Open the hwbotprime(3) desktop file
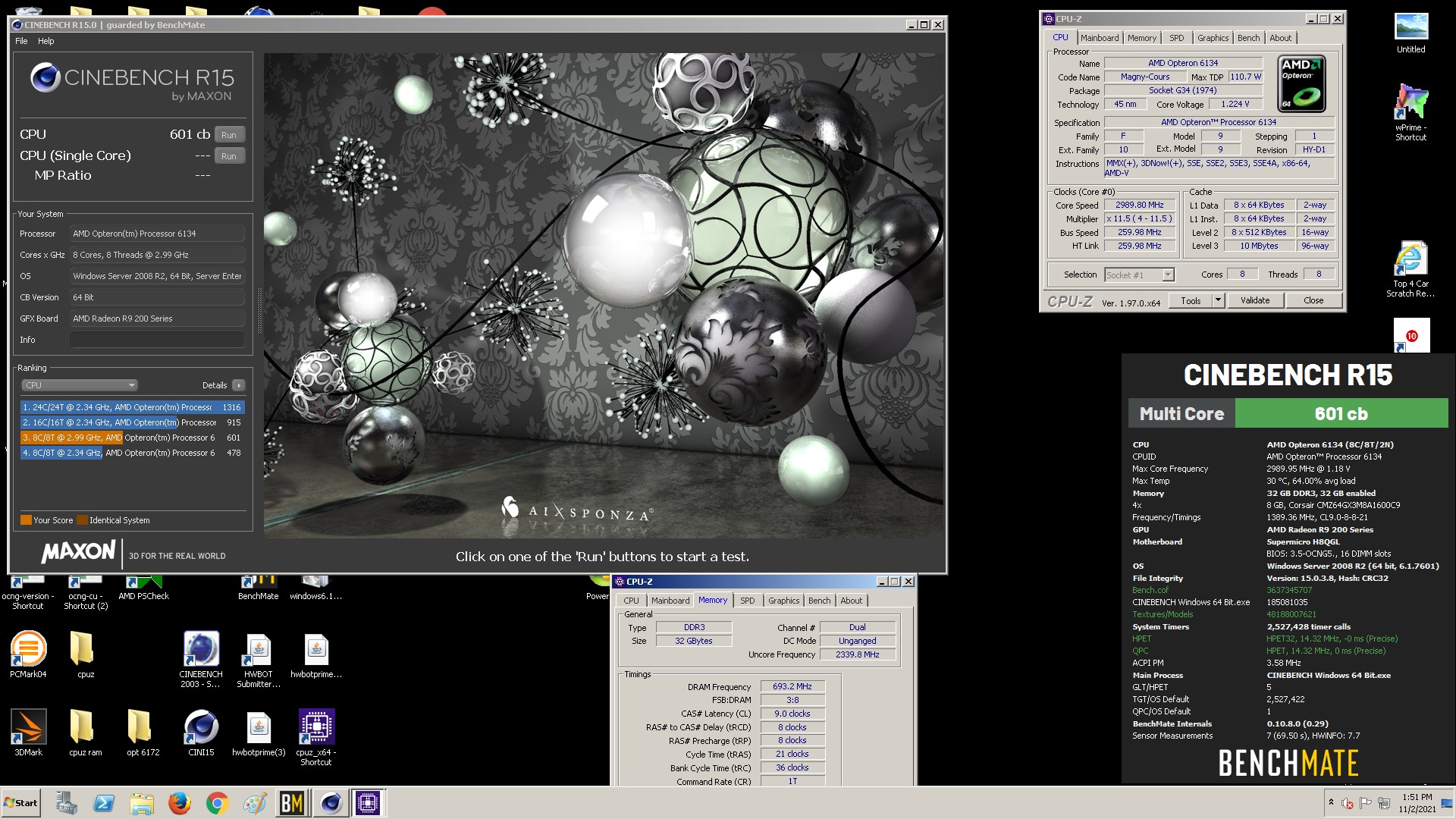The image size is (1456, 819). click(259, 733)
